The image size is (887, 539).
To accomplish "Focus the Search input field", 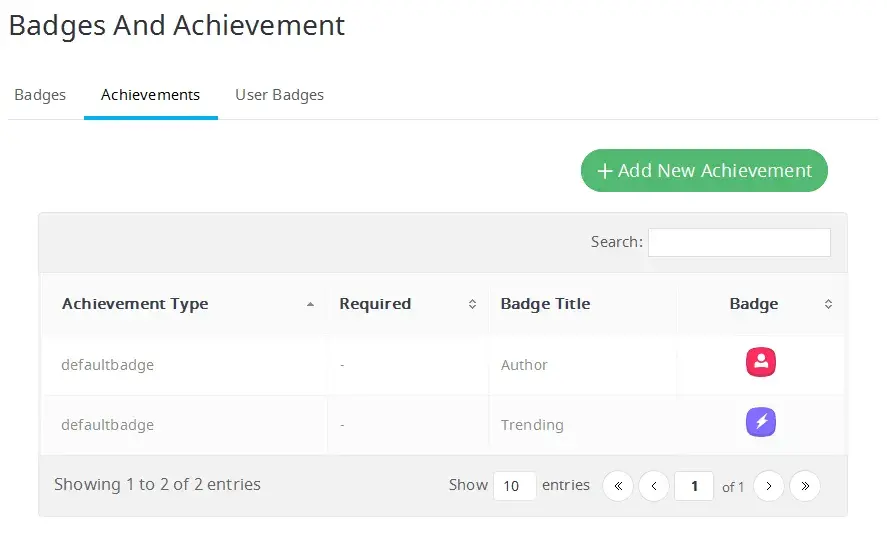I will 738,242.
